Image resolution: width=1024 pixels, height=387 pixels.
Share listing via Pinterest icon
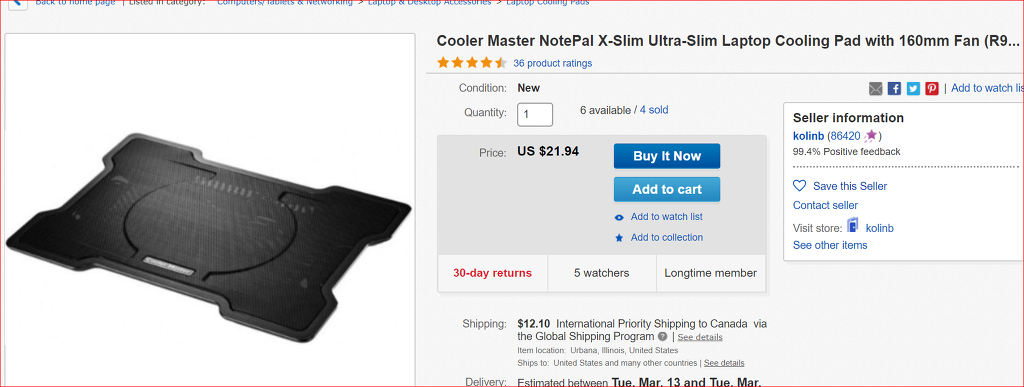(932, 89)
